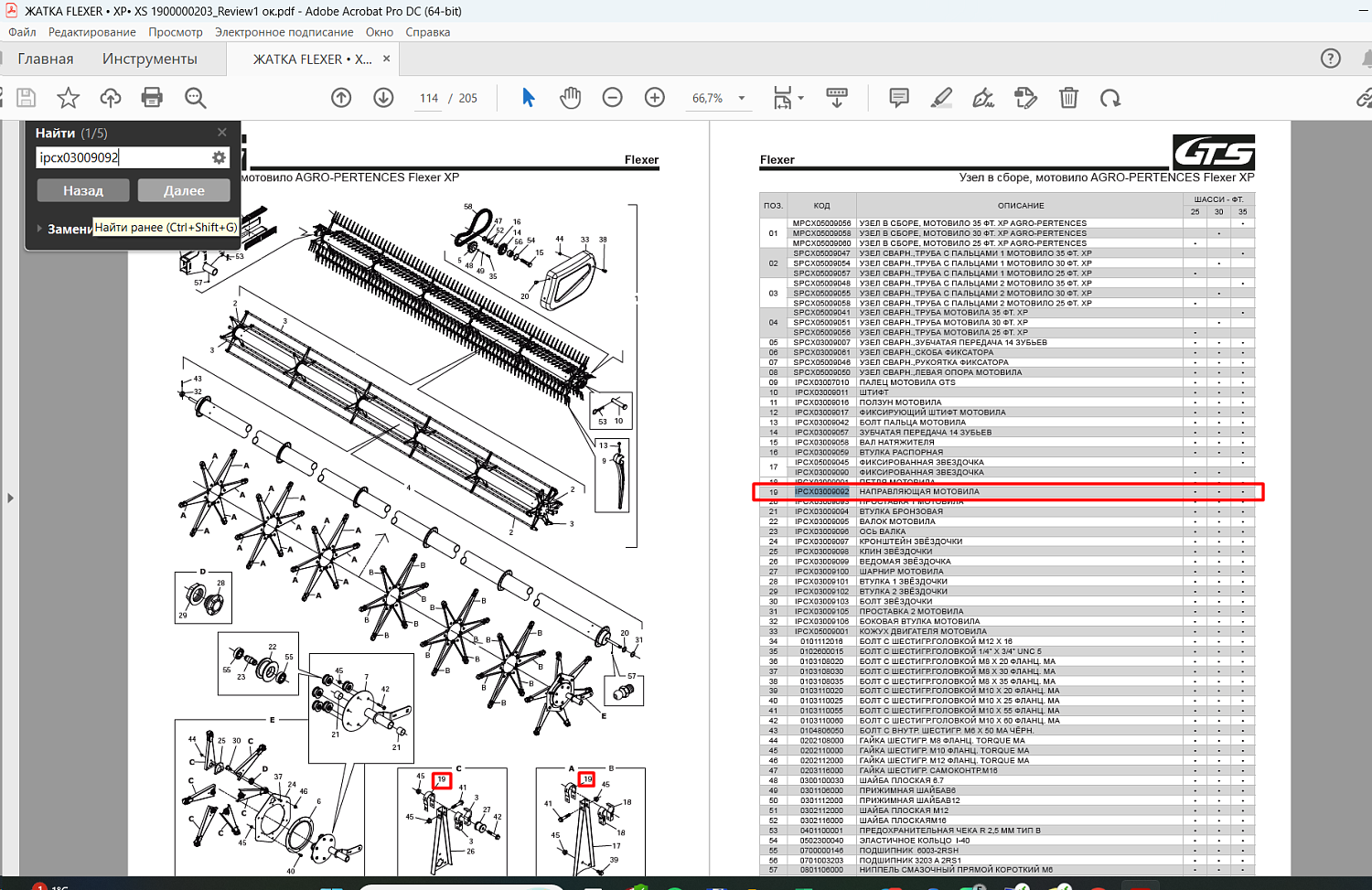Click the ПОДШИПНИК 6003-2RSH row text
The image size is (1372, 890).
click(x=908, y=851)
